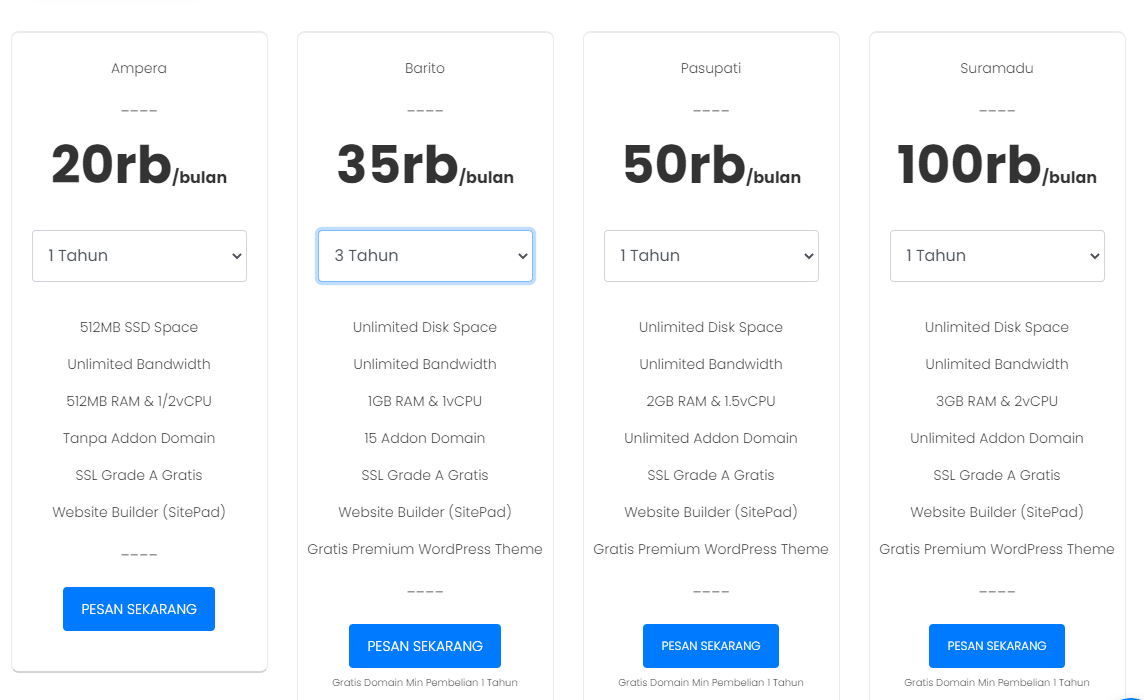Click the 20rb/bulan price

[139, 166]
